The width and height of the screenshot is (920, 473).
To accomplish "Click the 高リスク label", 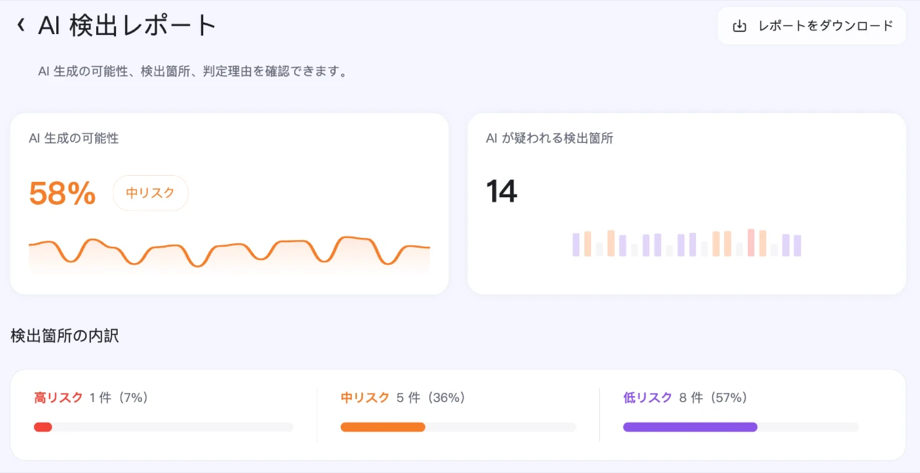I will tap(59, 397).
